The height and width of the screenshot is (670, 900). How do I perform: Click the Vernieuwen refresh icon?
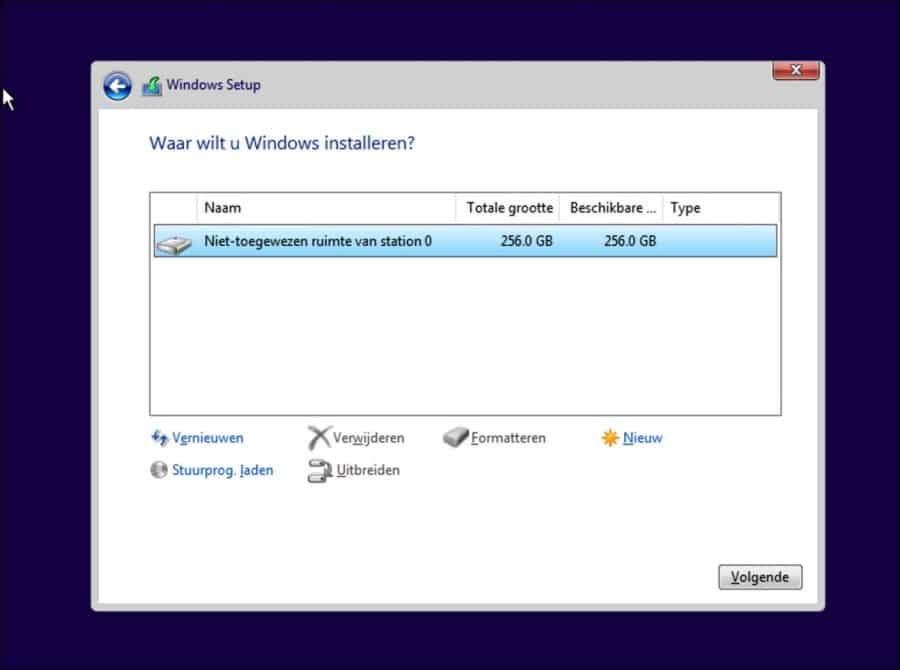pos(160,438)
